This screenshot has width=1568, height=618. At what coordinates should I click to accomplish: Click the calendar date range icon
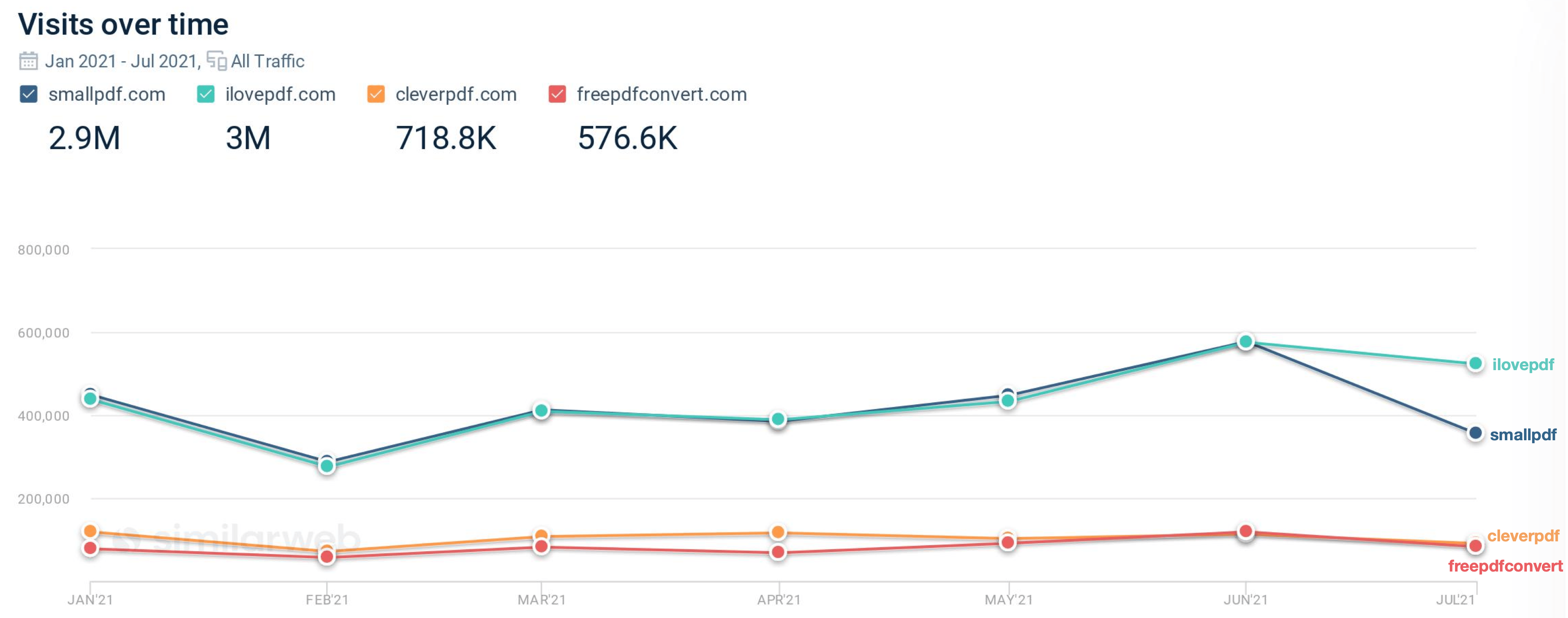click(28, 61)
